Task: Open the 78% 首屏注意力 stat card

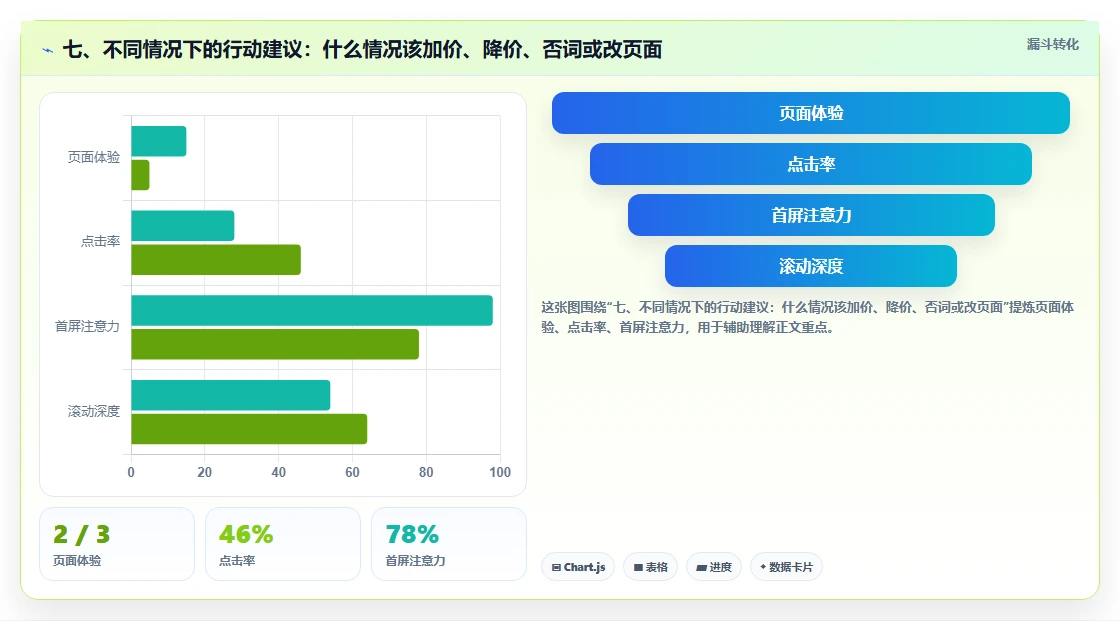Action: click(x=449, y=545)
